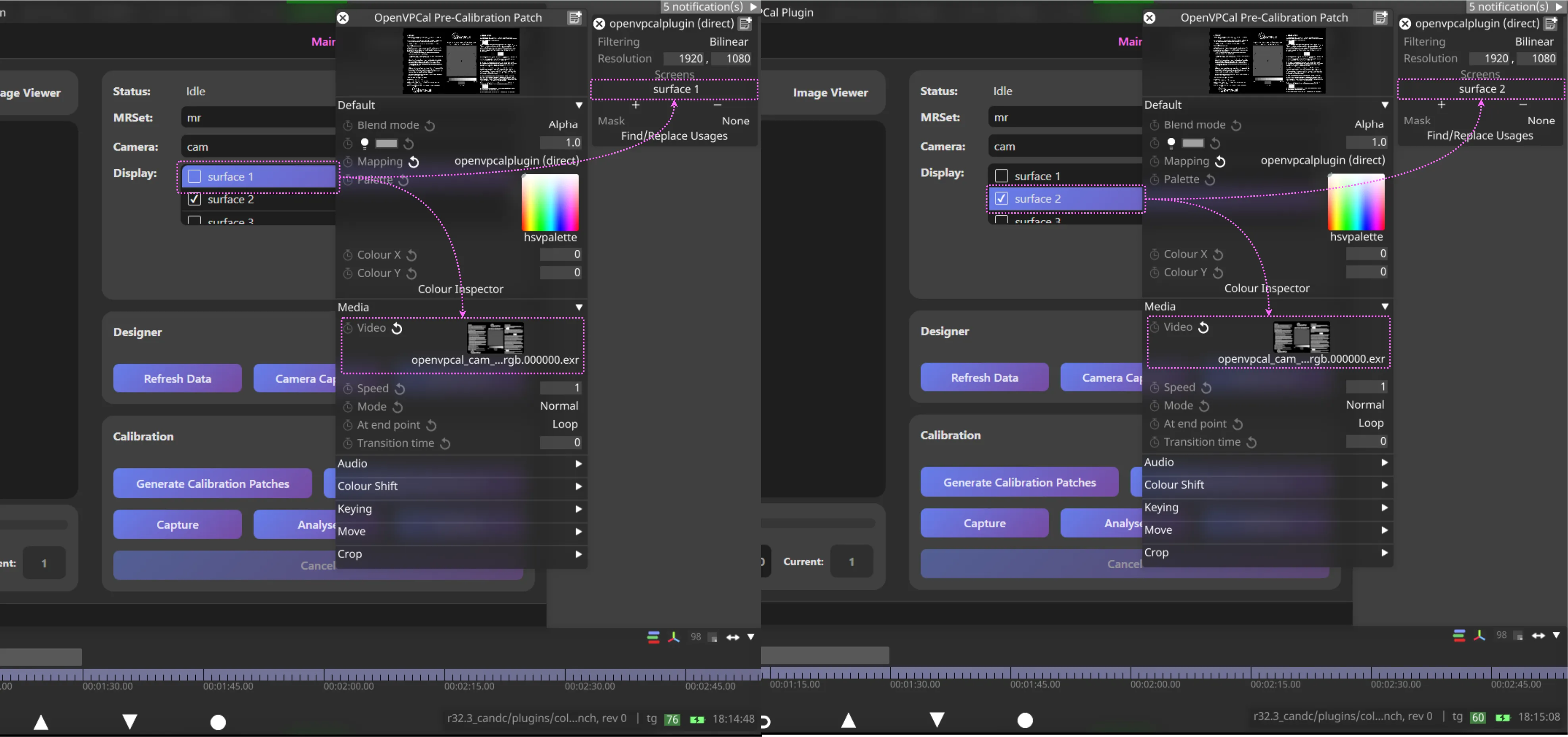1568x737 pixels.
Task: Collapse the Default section of the patch editor
Action: click(578, 105)
